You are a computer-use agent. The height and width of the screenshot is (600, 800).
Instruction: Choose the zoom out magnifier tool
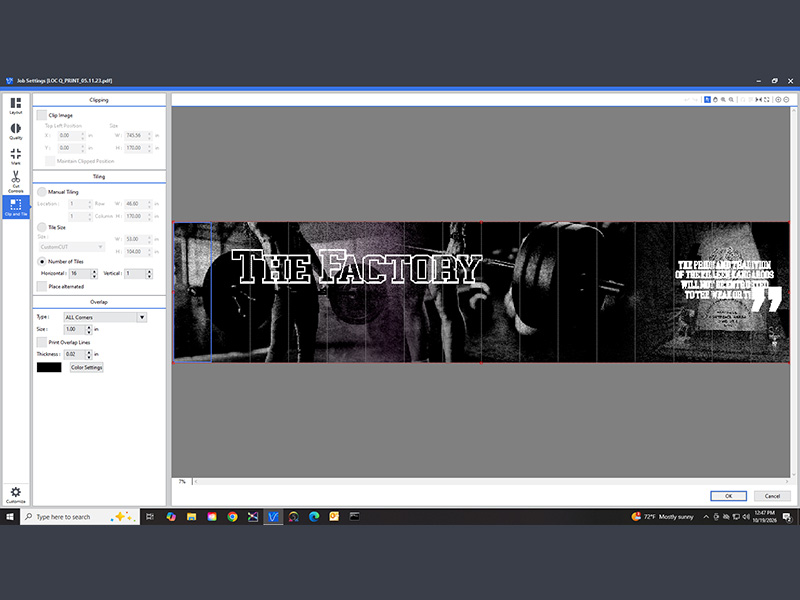(732, 99)
